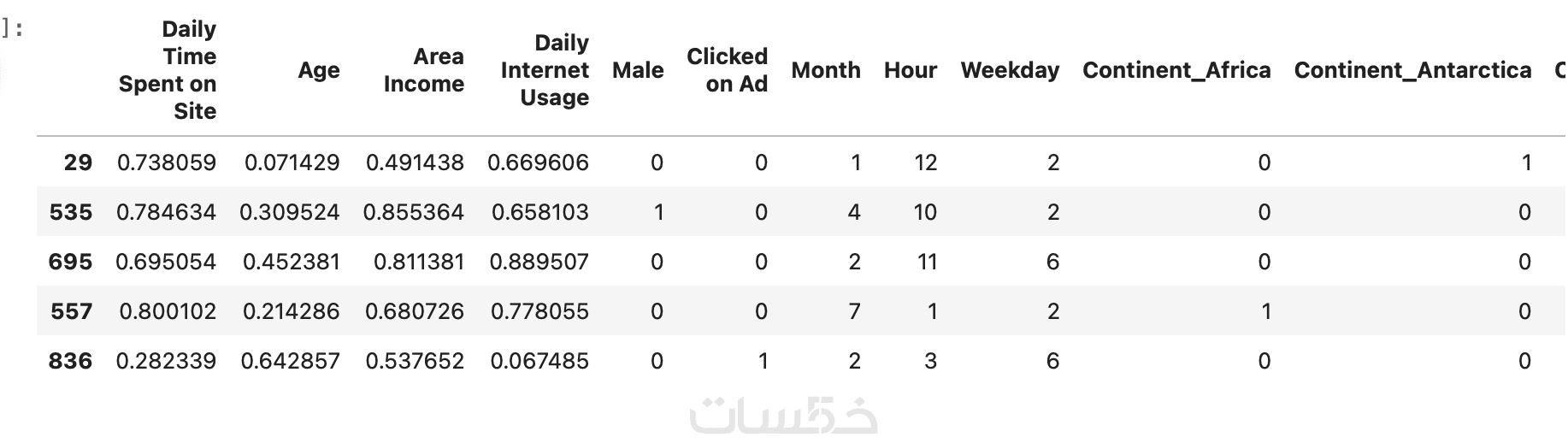
Task: Select row index 535
Action: coord(71,212)
